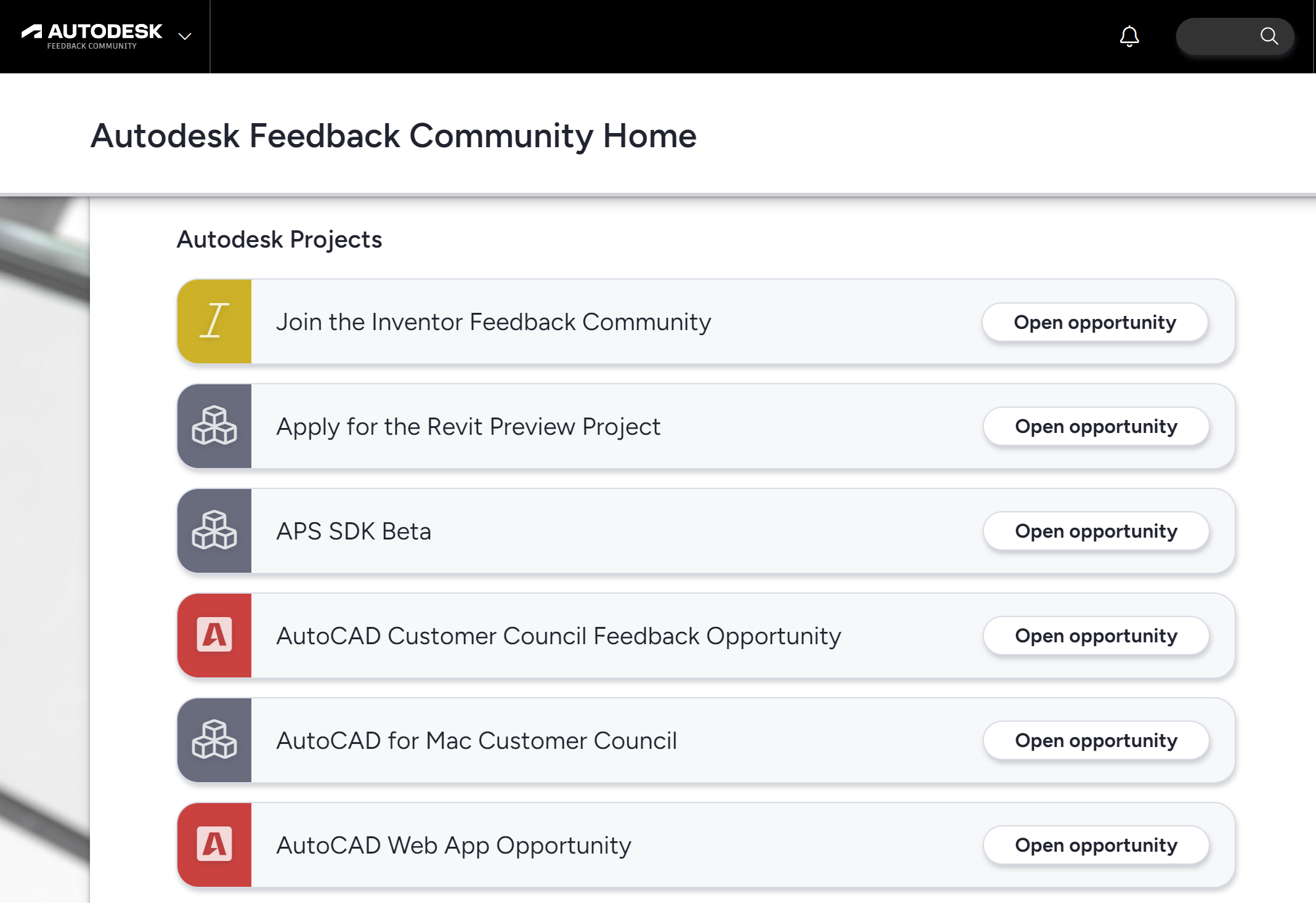The image size is (1316, 917).
Task: Click the AutoCAD for Mac cubes icon
Action: click(x=214, y=740)
